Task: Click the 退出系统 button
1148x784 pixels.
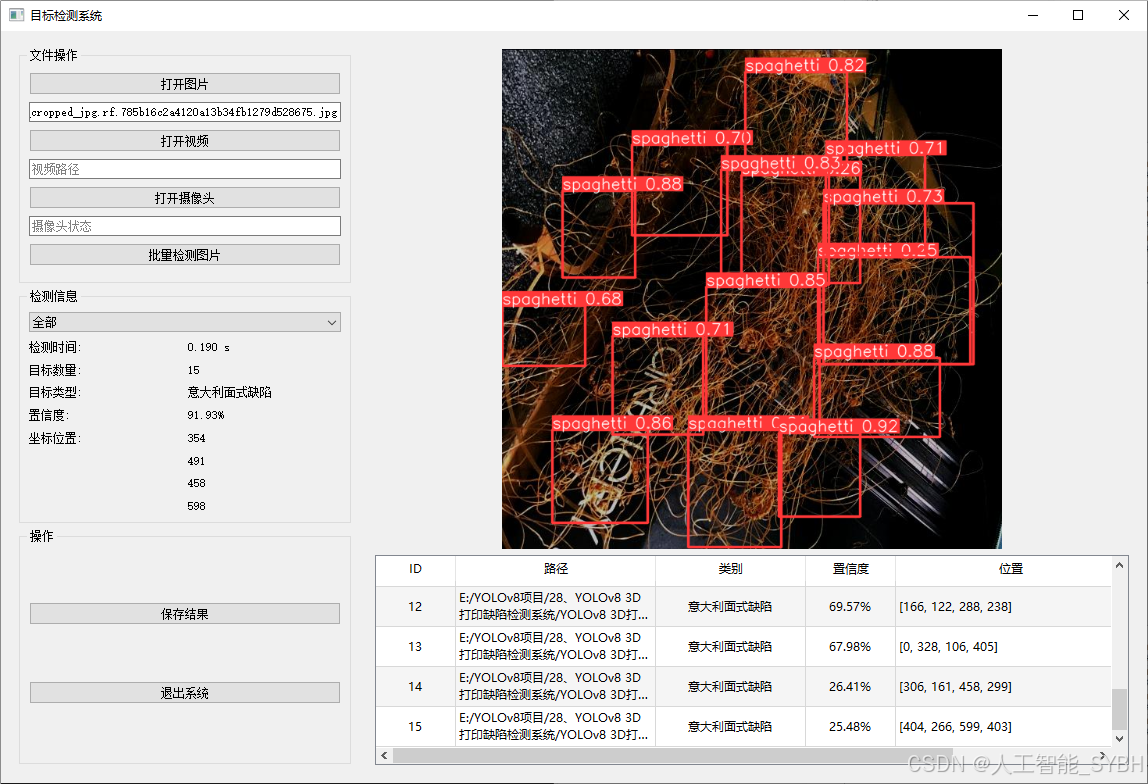Action: 184,692
